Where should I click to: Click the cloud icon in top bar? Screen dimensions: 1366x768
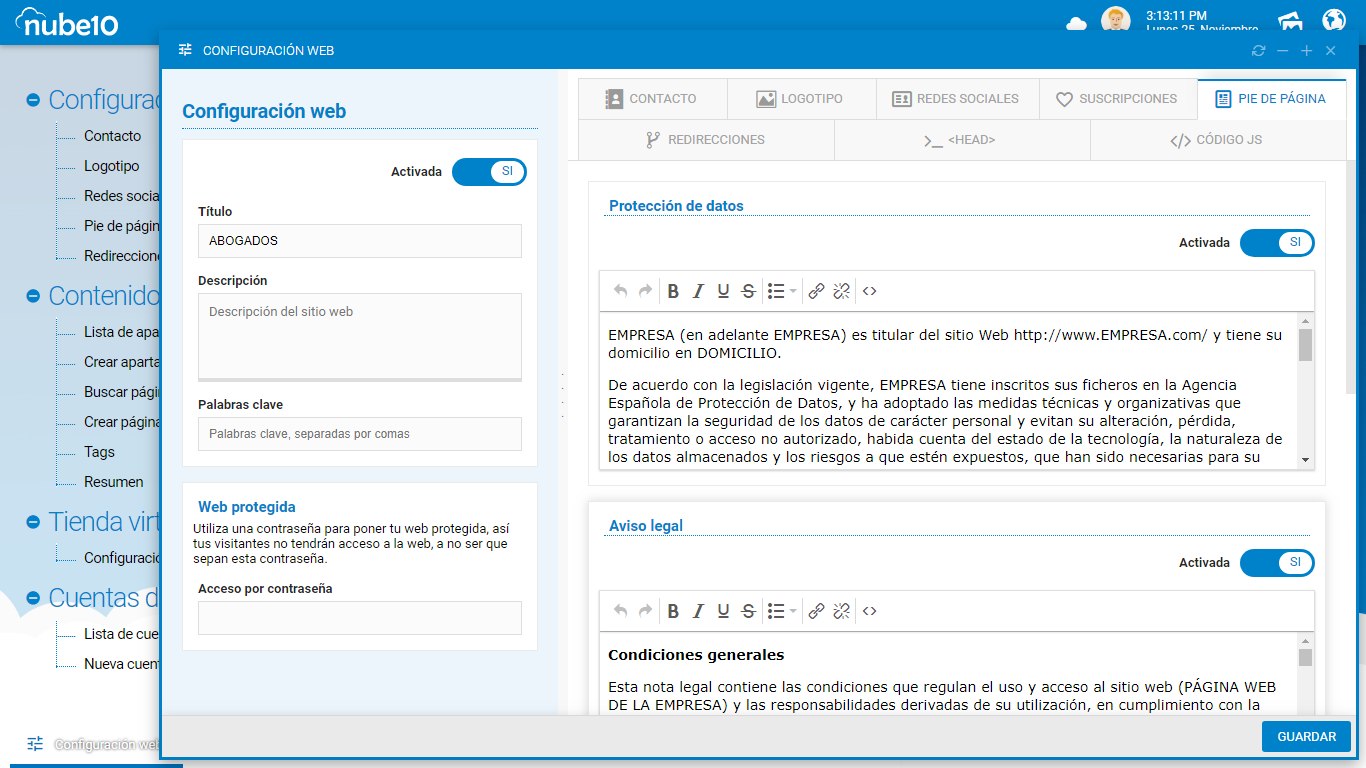(1077, 23)
